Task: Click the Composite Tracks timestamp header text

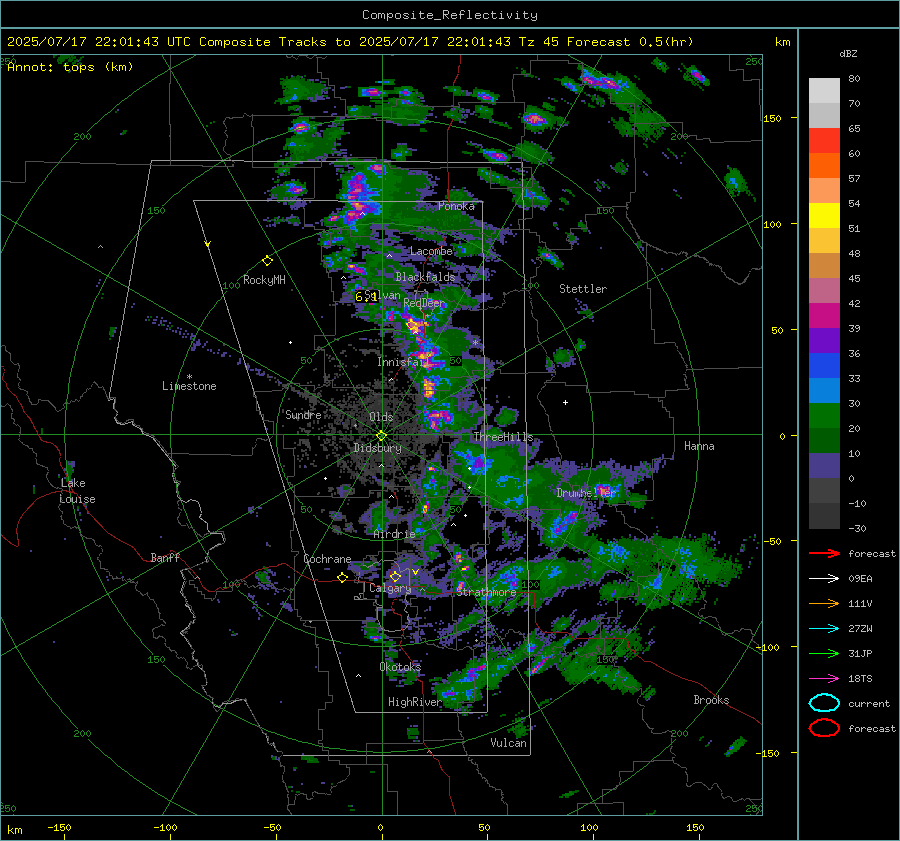Action: (350, 42)
